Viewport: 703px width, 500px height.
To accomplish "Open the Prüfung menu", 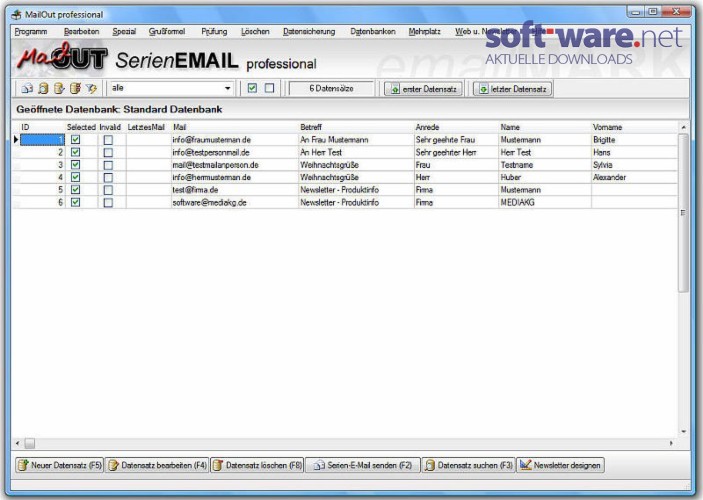I will tap(214, 31).
